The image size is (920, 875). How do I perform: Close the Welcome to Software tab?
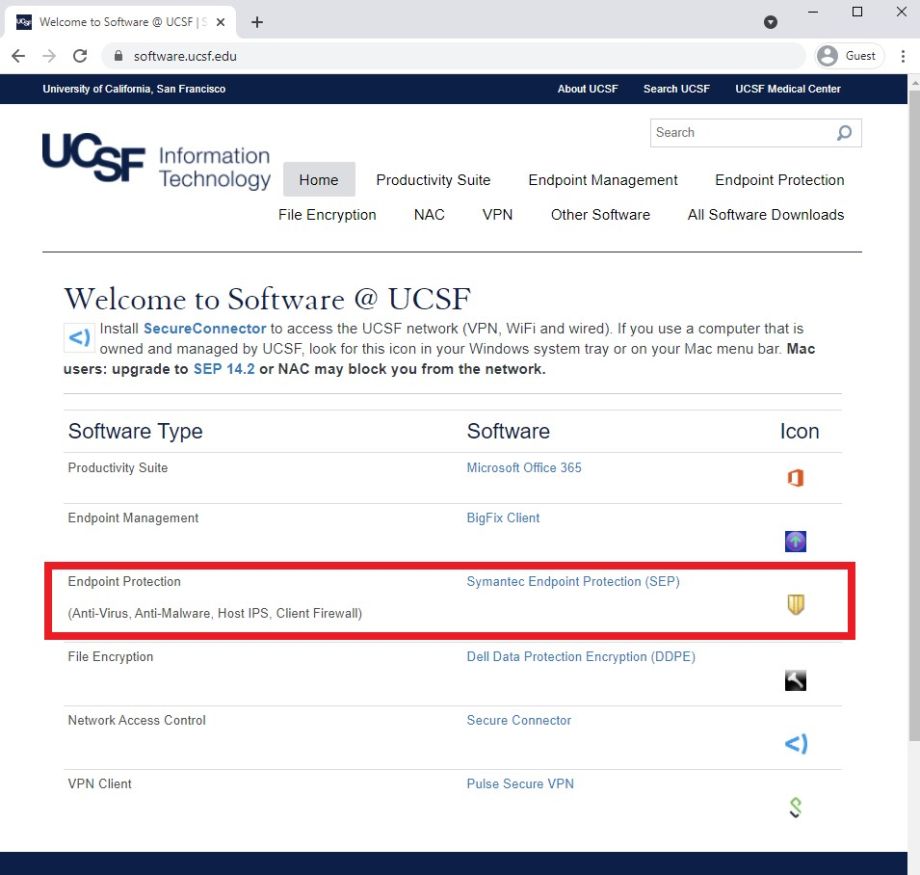(x=221, y=22)
